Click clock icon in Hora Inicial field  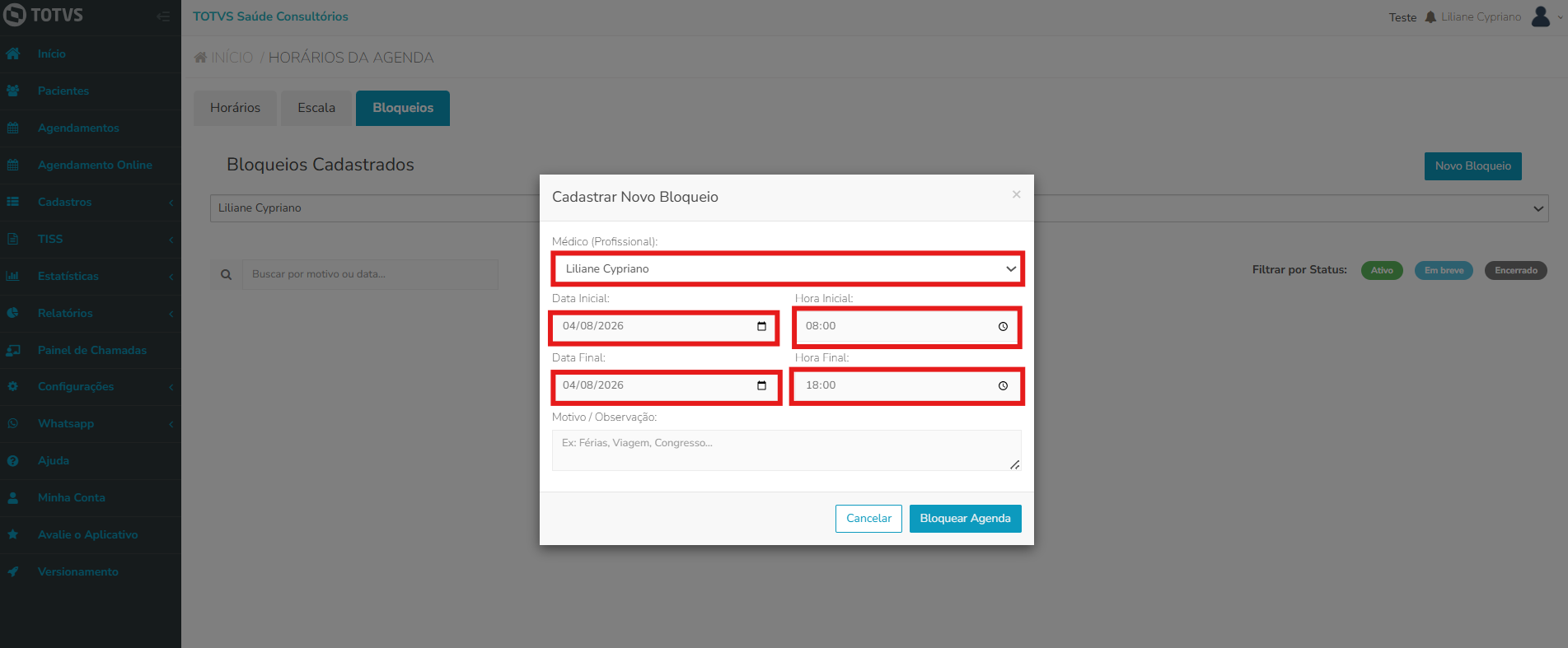pos(1003,326)
